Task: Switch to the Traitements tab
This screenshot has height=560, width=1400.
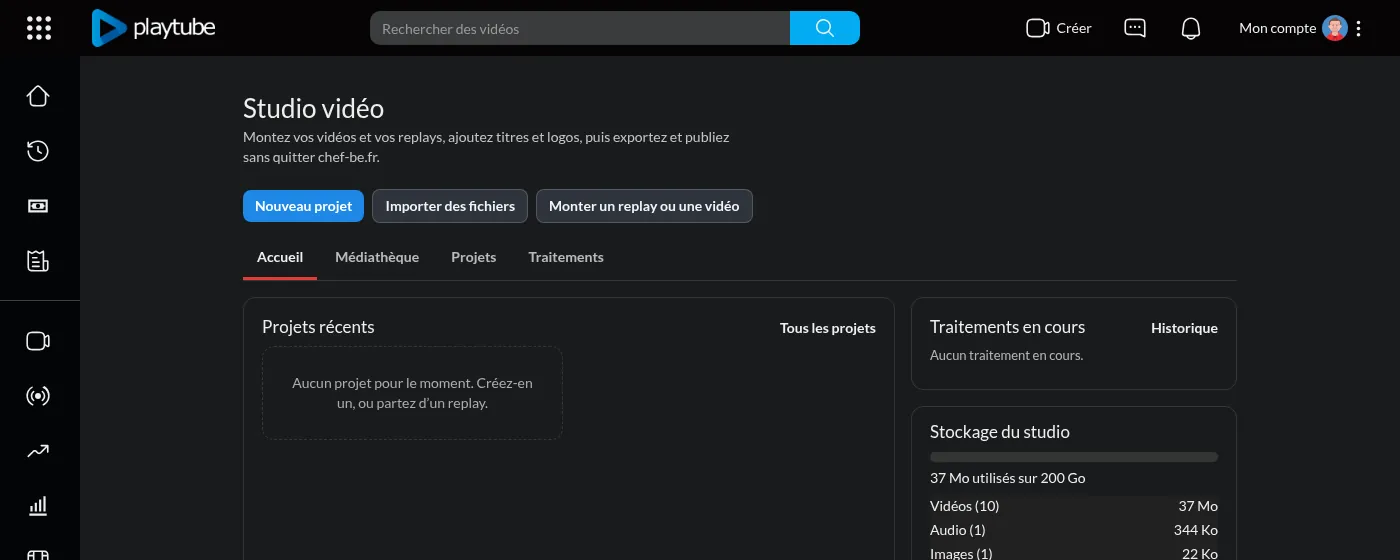Action: pyautogui.click(x=566, y=257)
